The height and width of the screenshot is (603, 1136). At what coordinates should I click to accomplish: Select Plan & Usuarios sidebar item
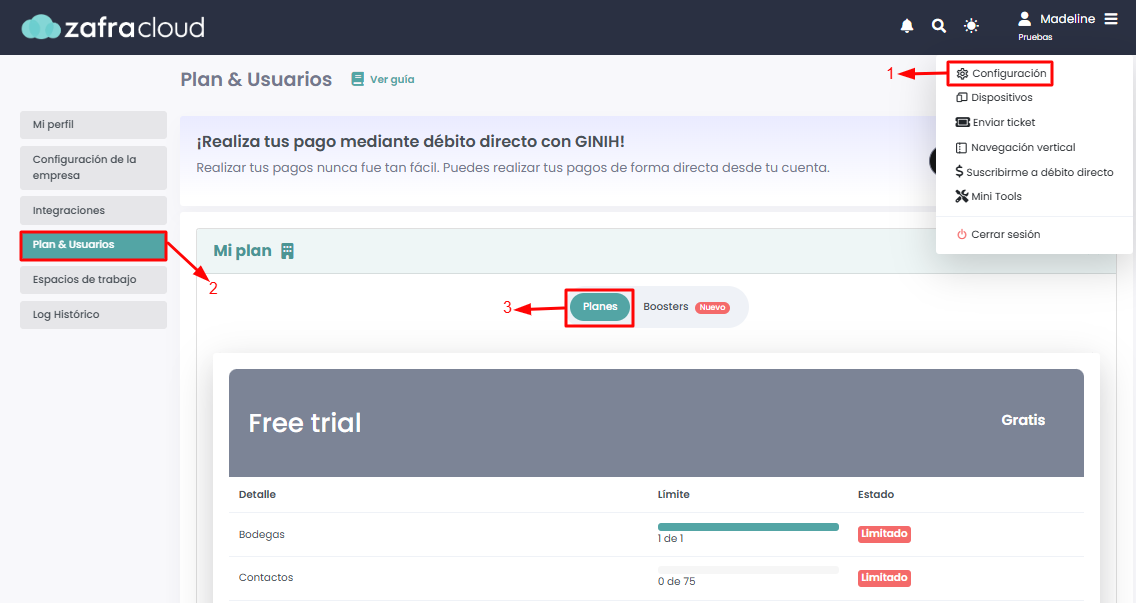pyautogui.click(x=93, y=245)
